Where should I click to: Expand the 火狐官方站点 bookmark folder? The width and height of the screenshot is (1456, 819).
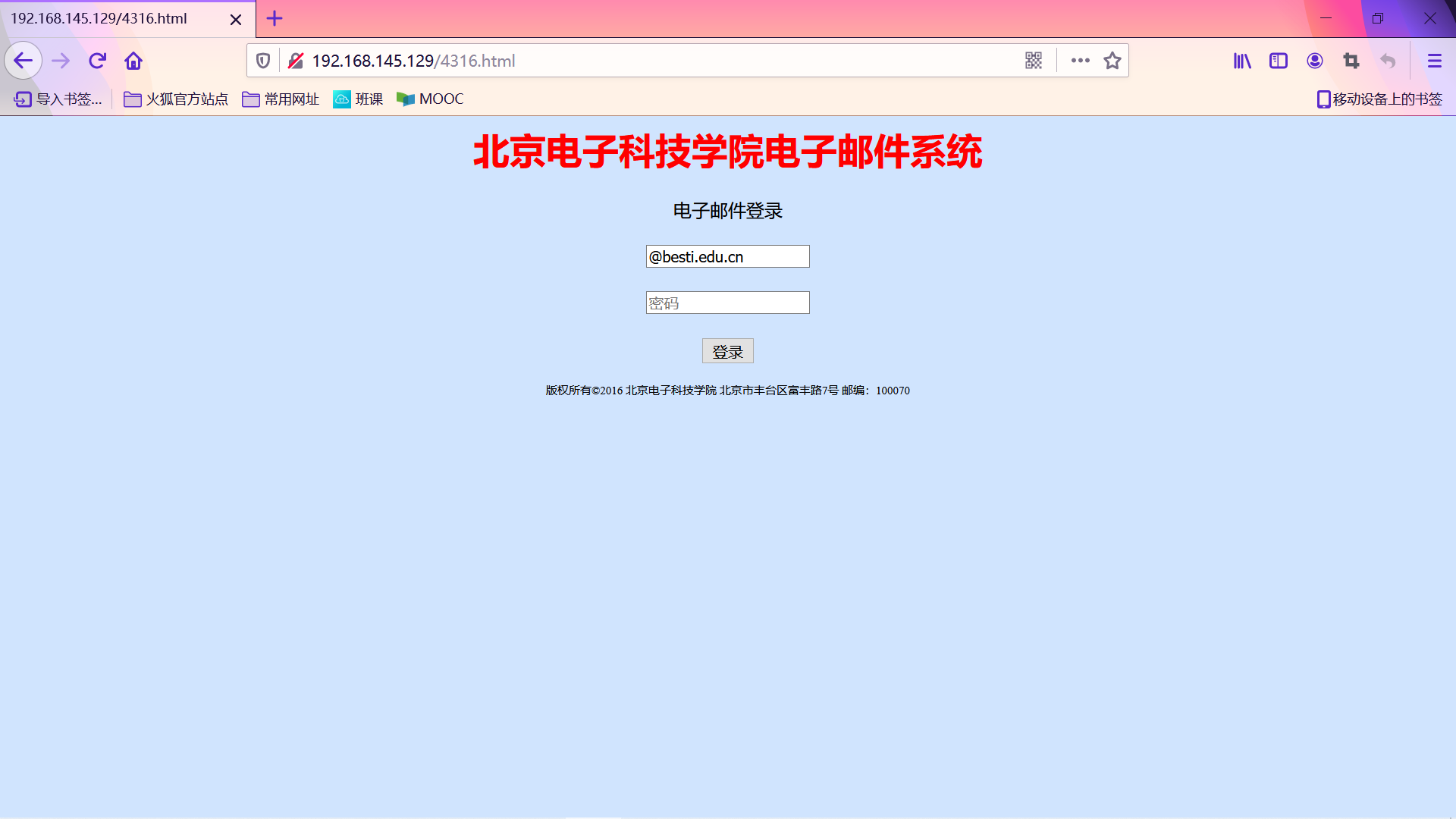pos(176,99)
